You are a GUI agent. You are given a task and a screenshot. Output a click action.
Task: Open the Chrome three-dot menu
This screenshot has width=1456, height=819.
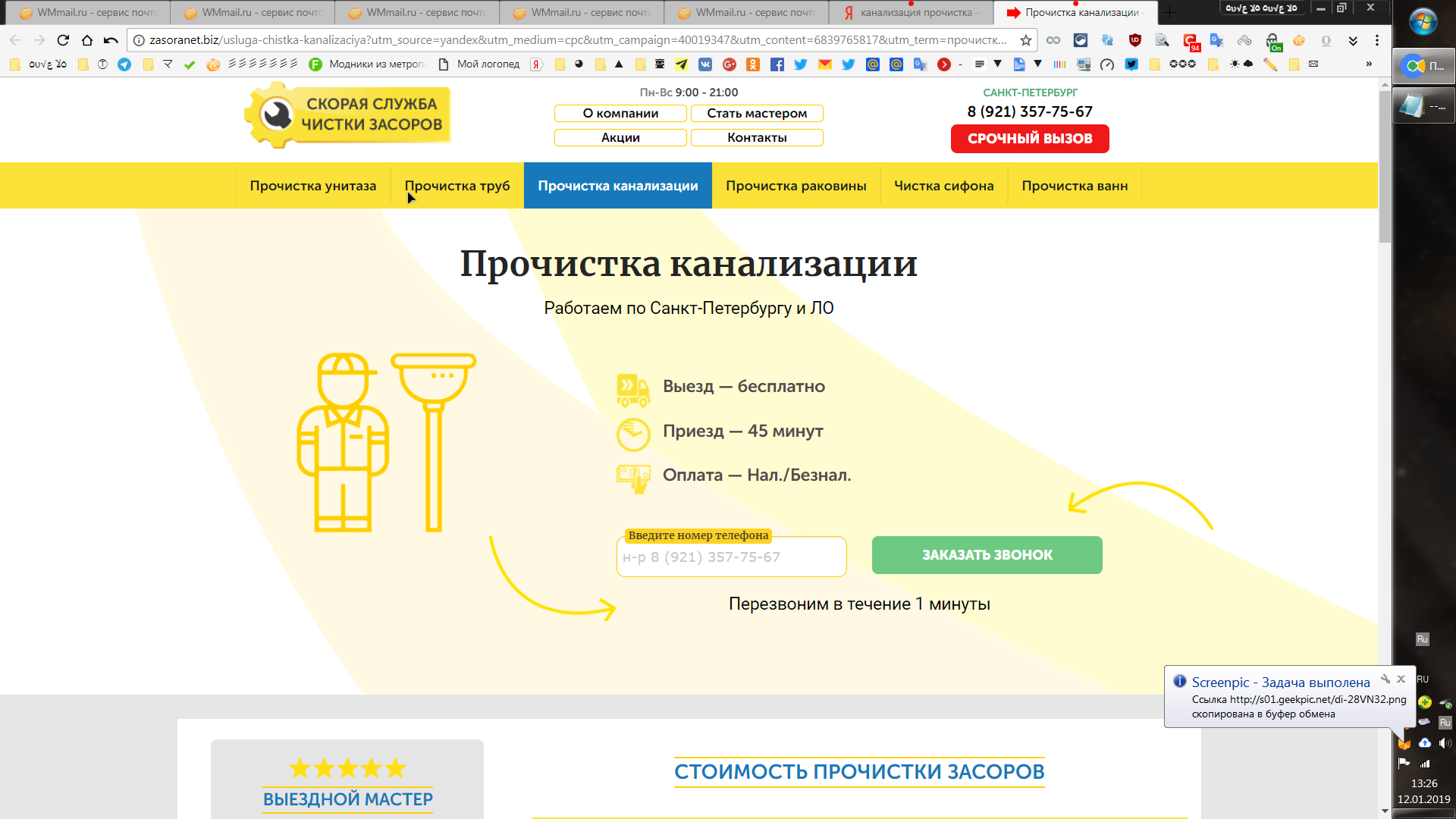tap(1377, 40)
